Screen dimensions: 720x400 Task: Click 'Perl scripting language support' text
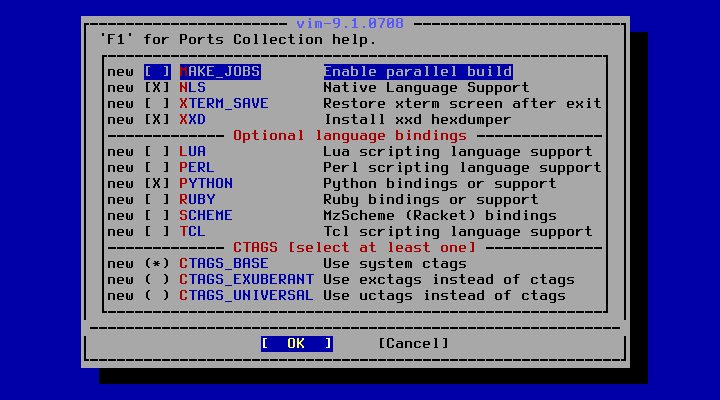pyautogui.click(x=462, y=168)
